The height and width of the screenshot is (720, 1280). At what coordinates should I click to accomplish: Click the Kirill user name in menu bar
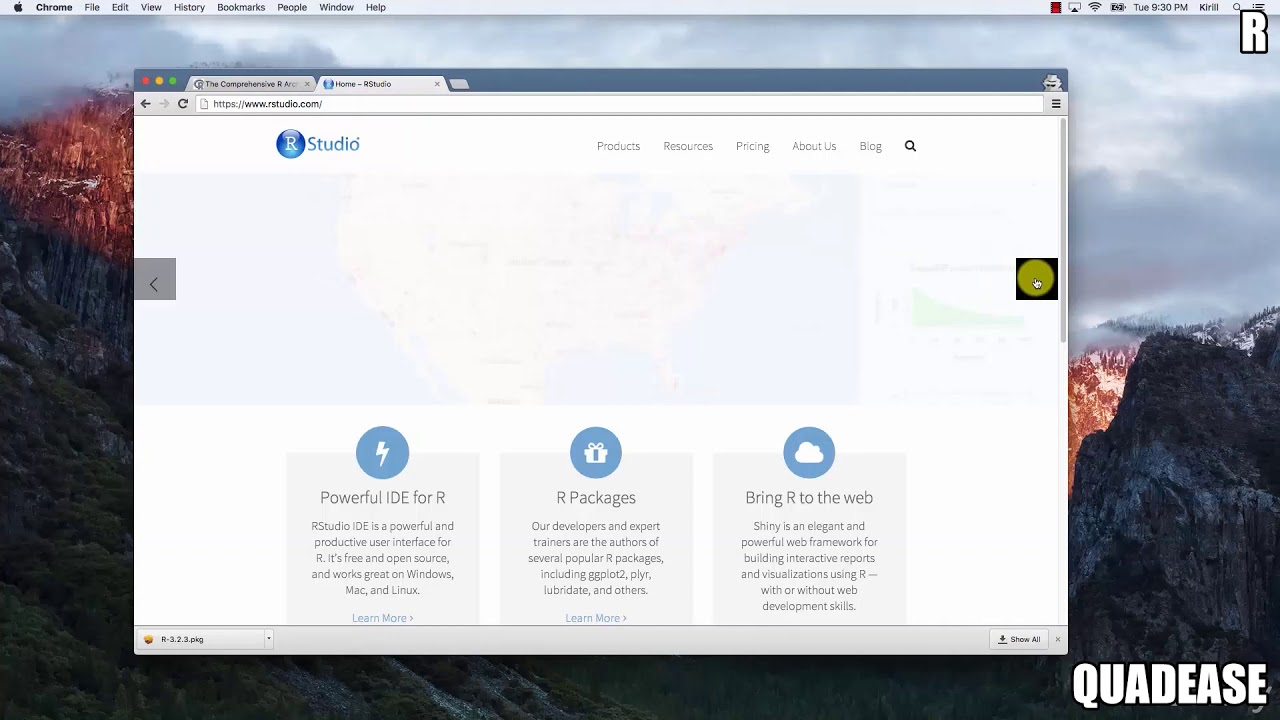point(1209,7)
